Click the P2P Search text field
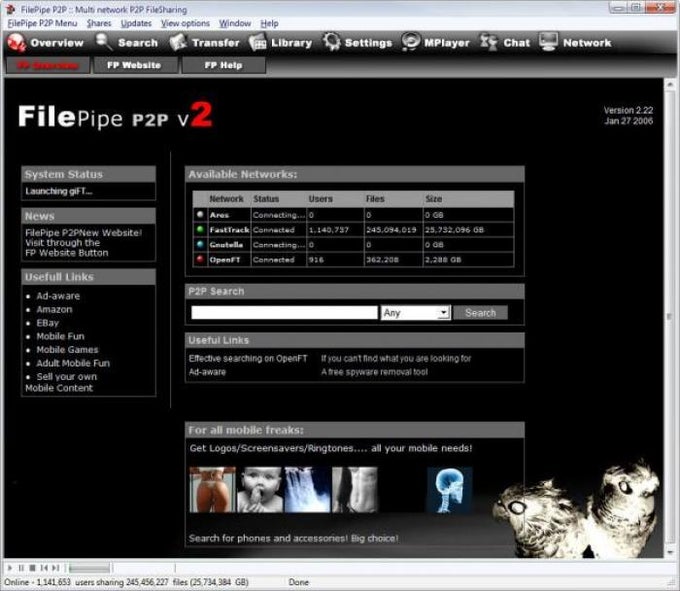Viewport: 680px width, 591px height. pyautogui.click(x=284, y=312)
